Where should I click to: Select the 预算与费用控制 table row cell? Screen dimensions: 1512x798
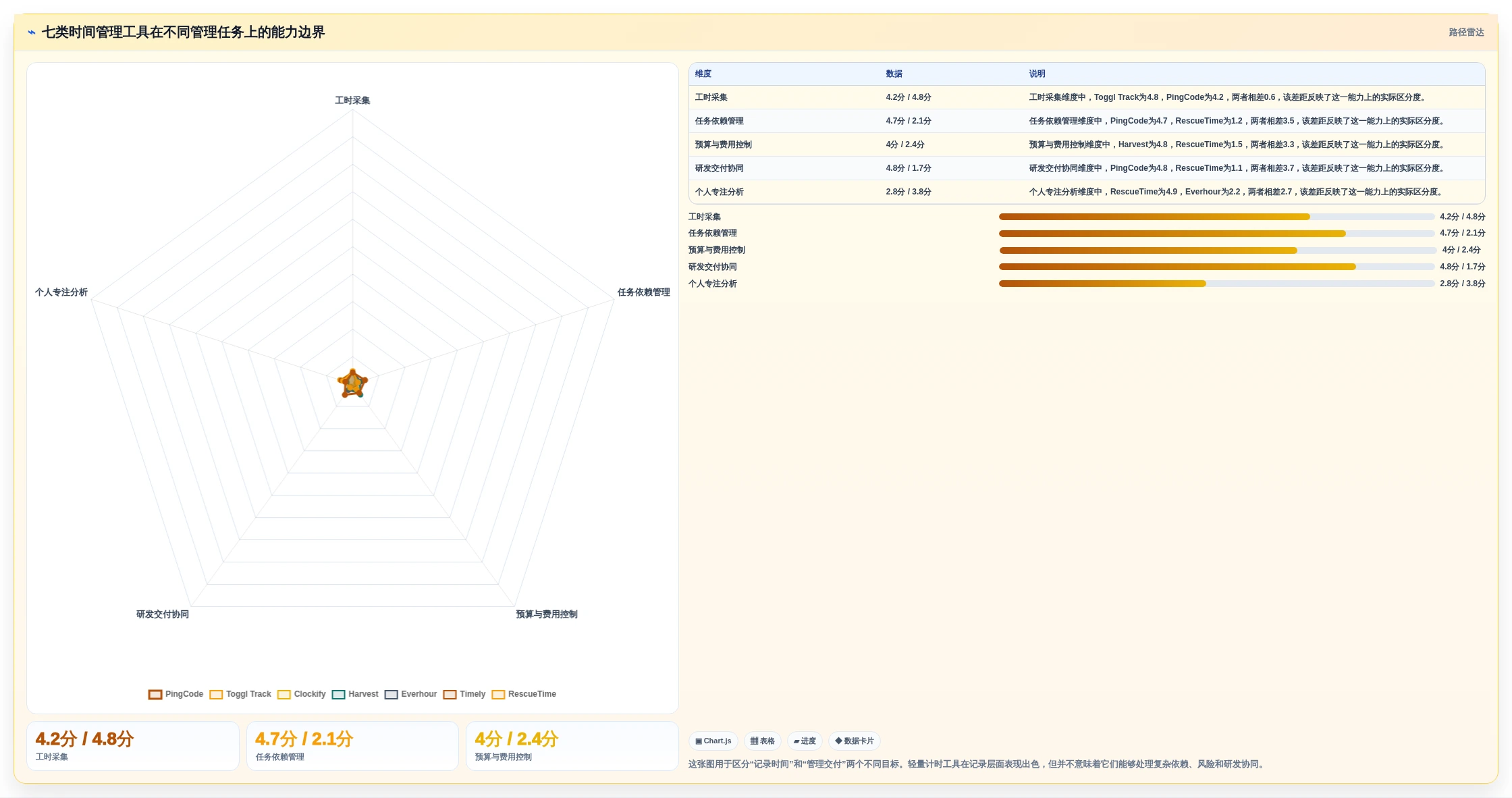coord(724,144)
